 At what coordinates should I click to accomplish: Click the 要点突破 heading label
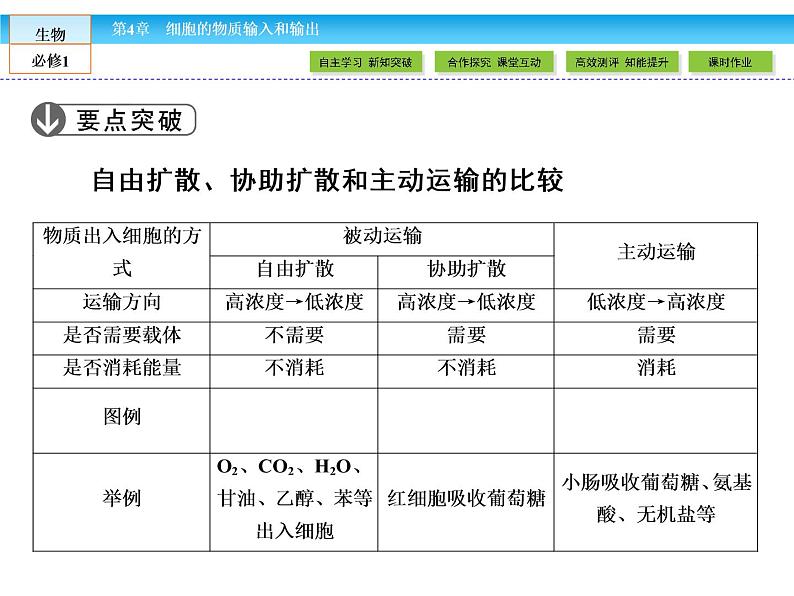pos(129,121)
